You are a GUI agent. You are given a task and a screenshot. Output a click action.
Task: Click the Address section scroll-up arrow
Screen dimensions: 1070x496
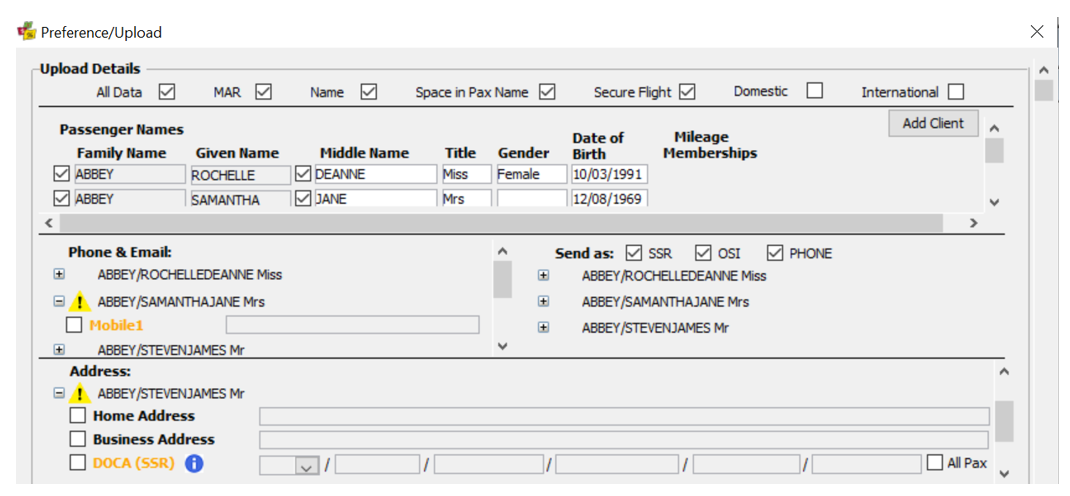click(1003, 372)
